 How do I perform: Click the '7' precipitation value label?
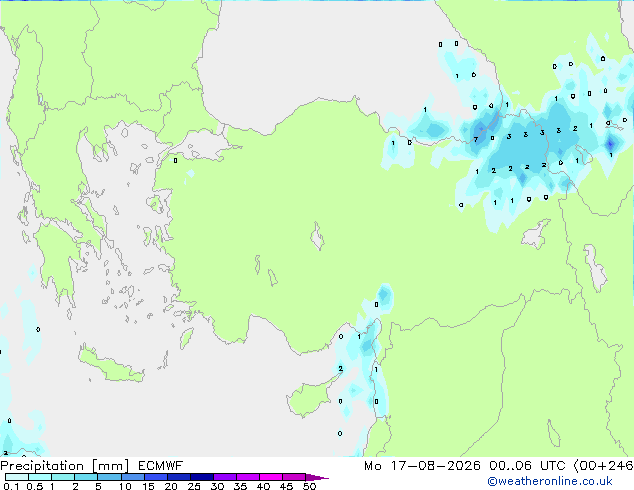pyautogui.click(x=476, y=140)
